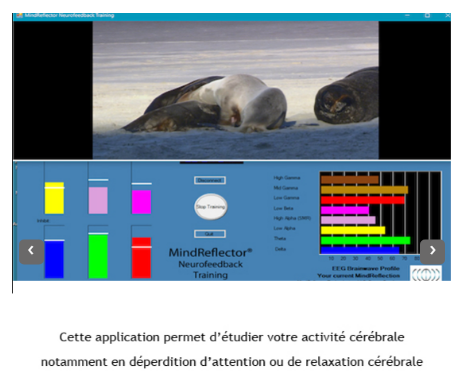
Task: Click the "Cette application permet" caption line
Action: point(232,337)
